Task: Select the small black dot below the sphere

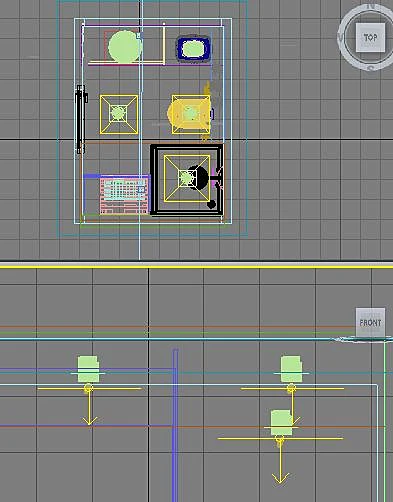Action: click(x=211, y=204)
